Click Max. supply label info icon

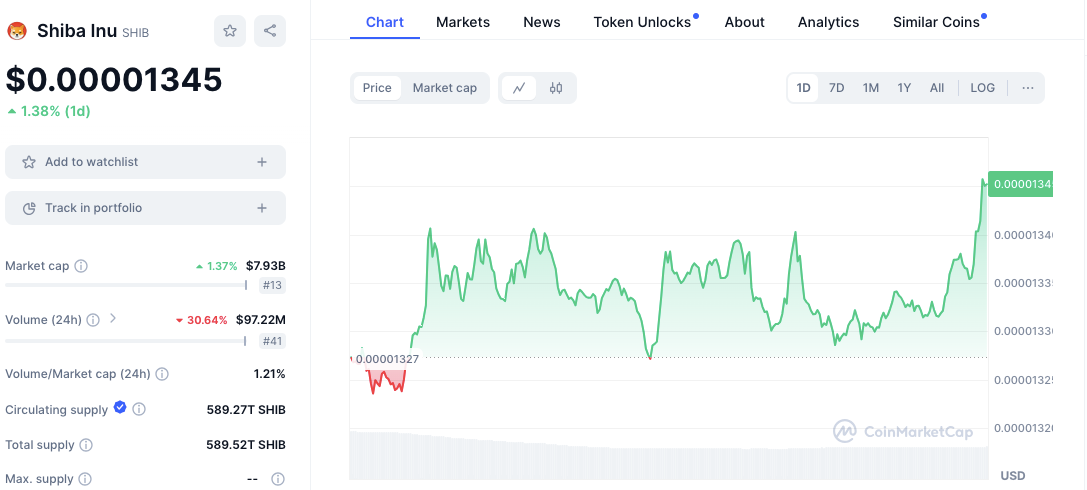[x=85, y=479]
